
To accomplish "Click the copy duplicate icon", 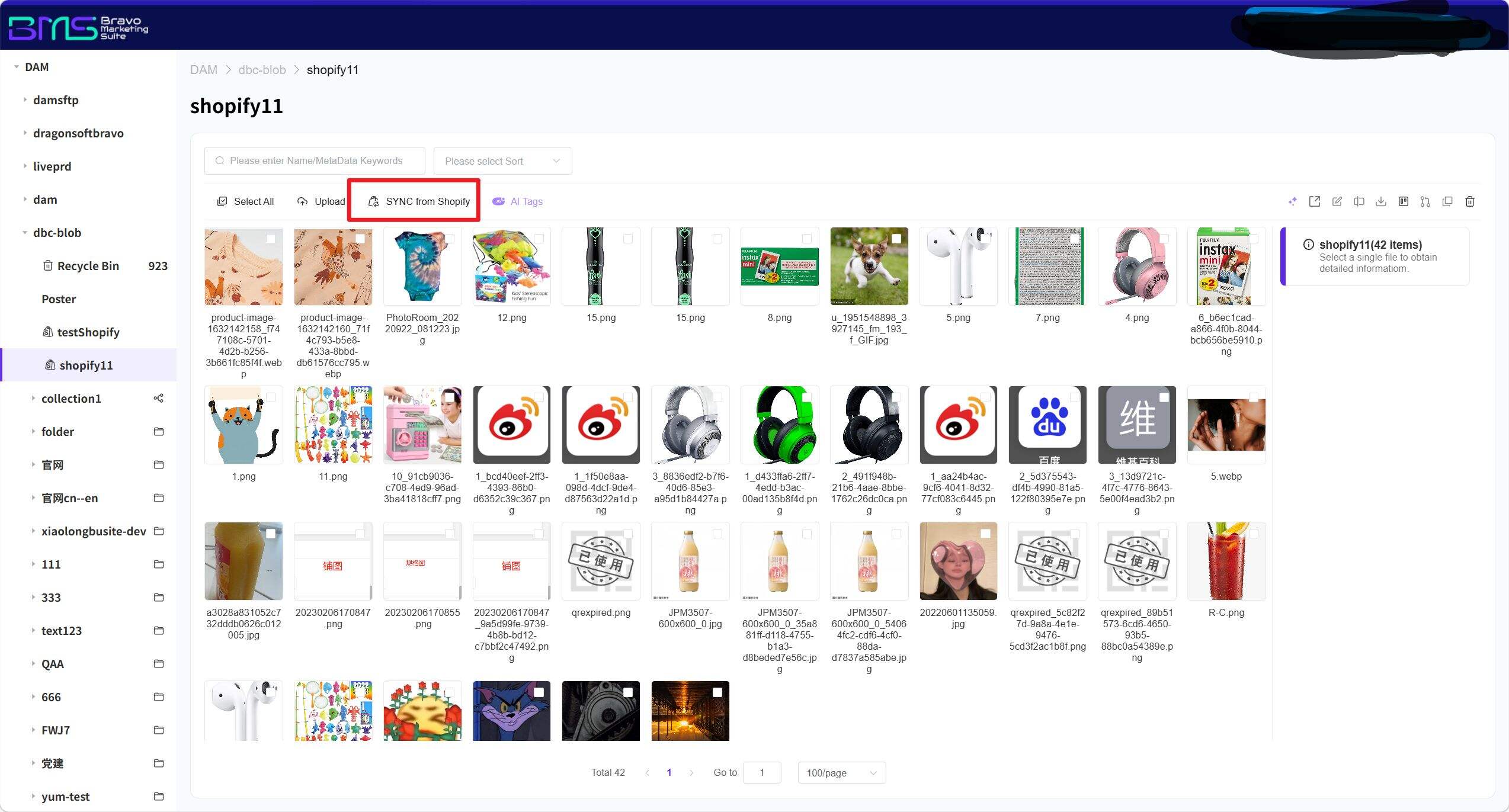I will point(1447,201).
